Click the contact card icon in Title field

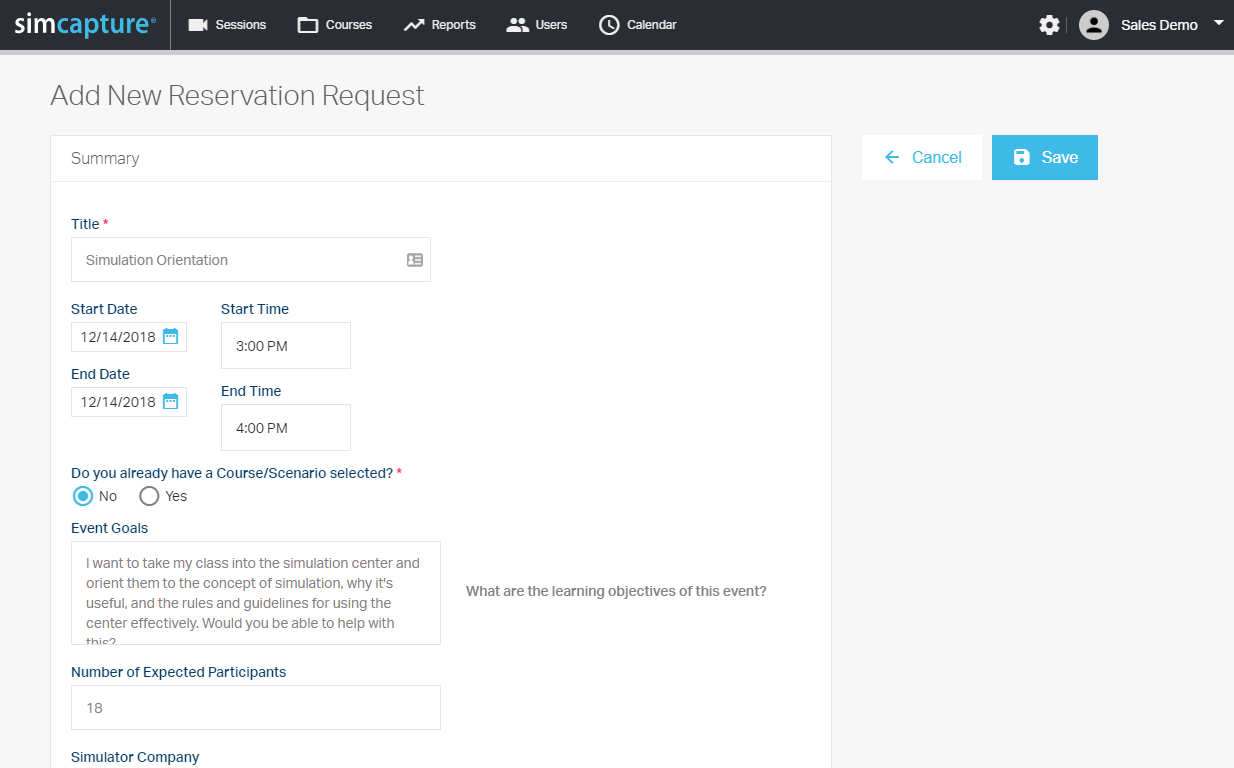click(x=415, y=260)
